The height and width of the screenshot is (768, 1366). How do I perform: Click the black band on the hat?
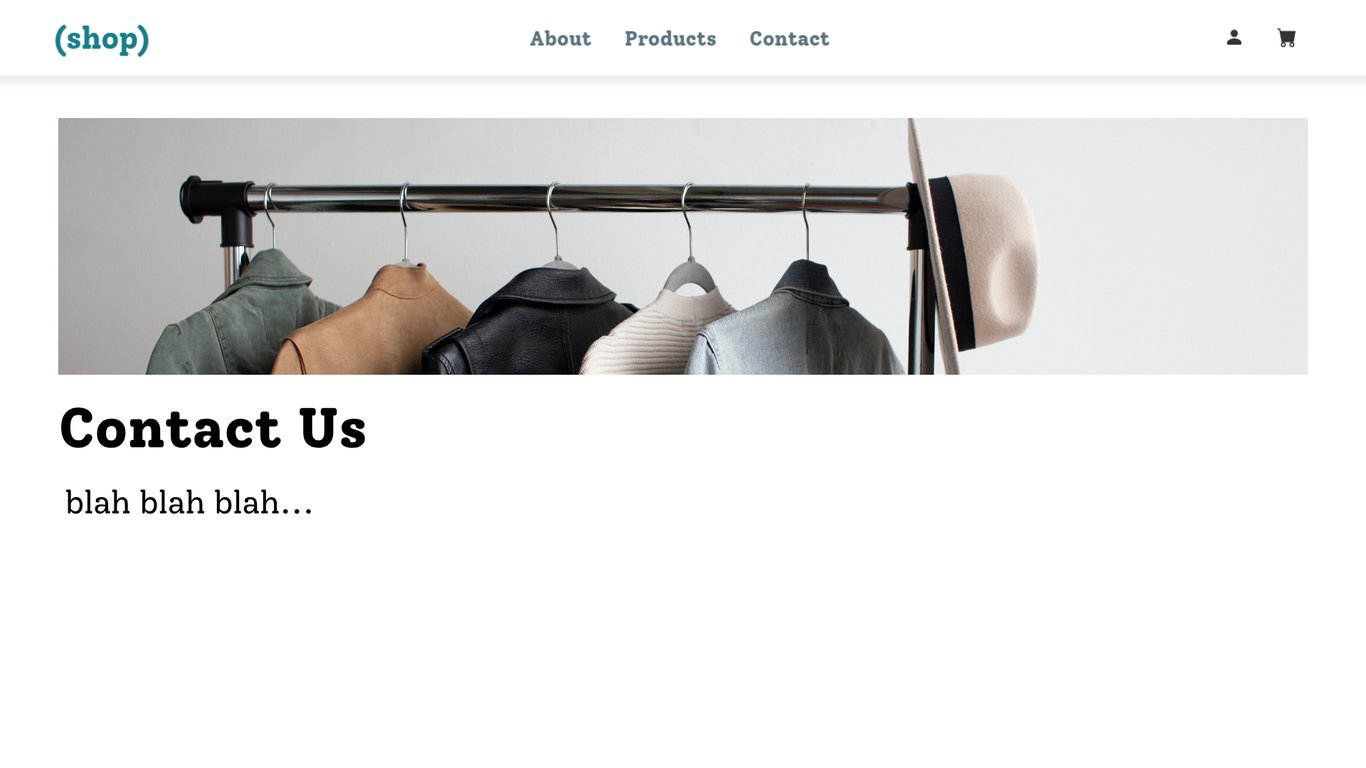pyautogui.click(x=955, y=262)
